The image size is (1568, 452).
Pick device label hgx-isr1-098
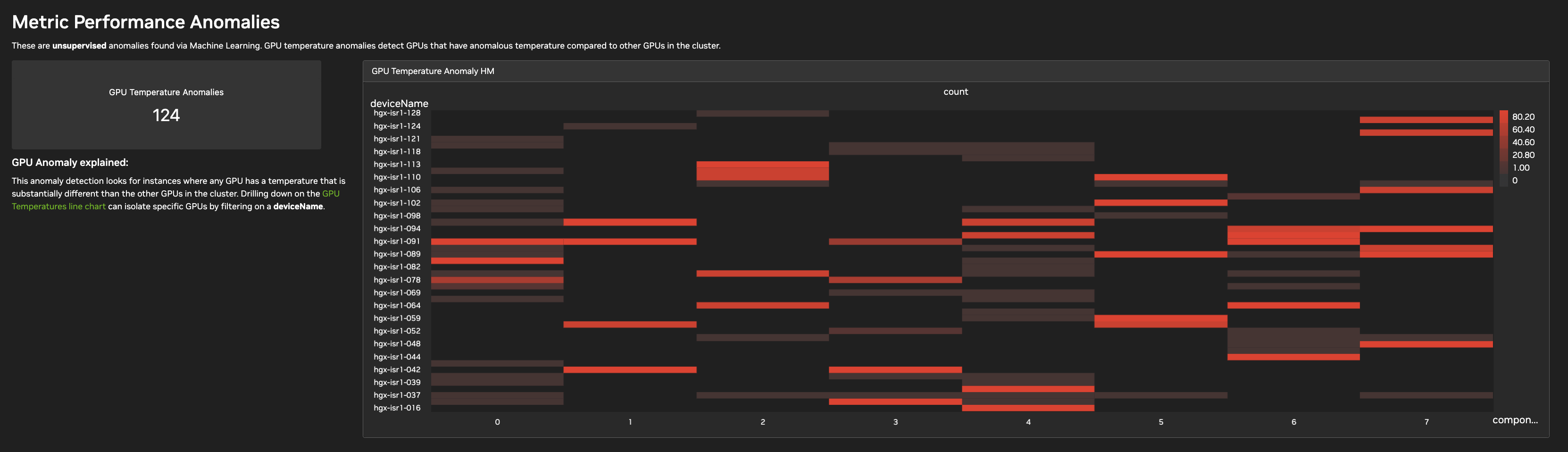pyautogui.click(x=397, y=216)
